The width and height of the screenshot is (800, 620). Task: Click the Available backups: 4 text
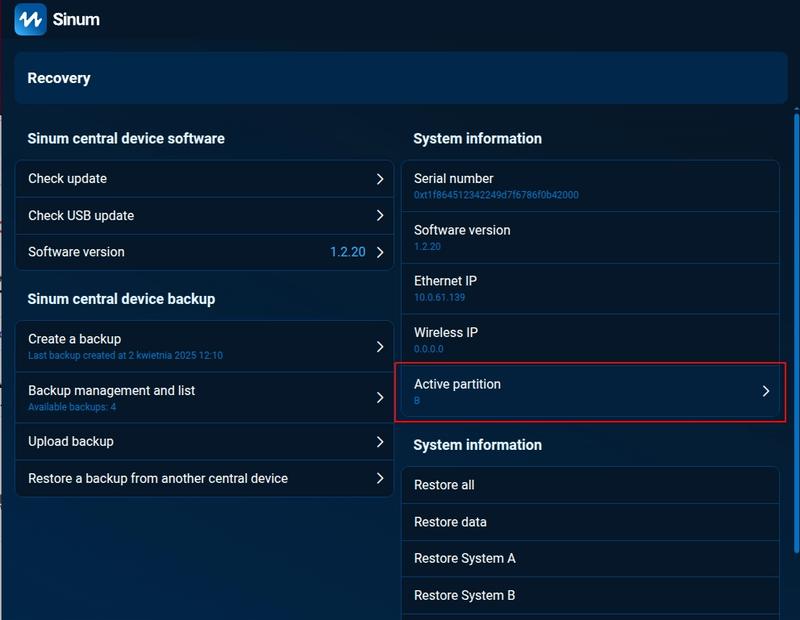[72, 407]
